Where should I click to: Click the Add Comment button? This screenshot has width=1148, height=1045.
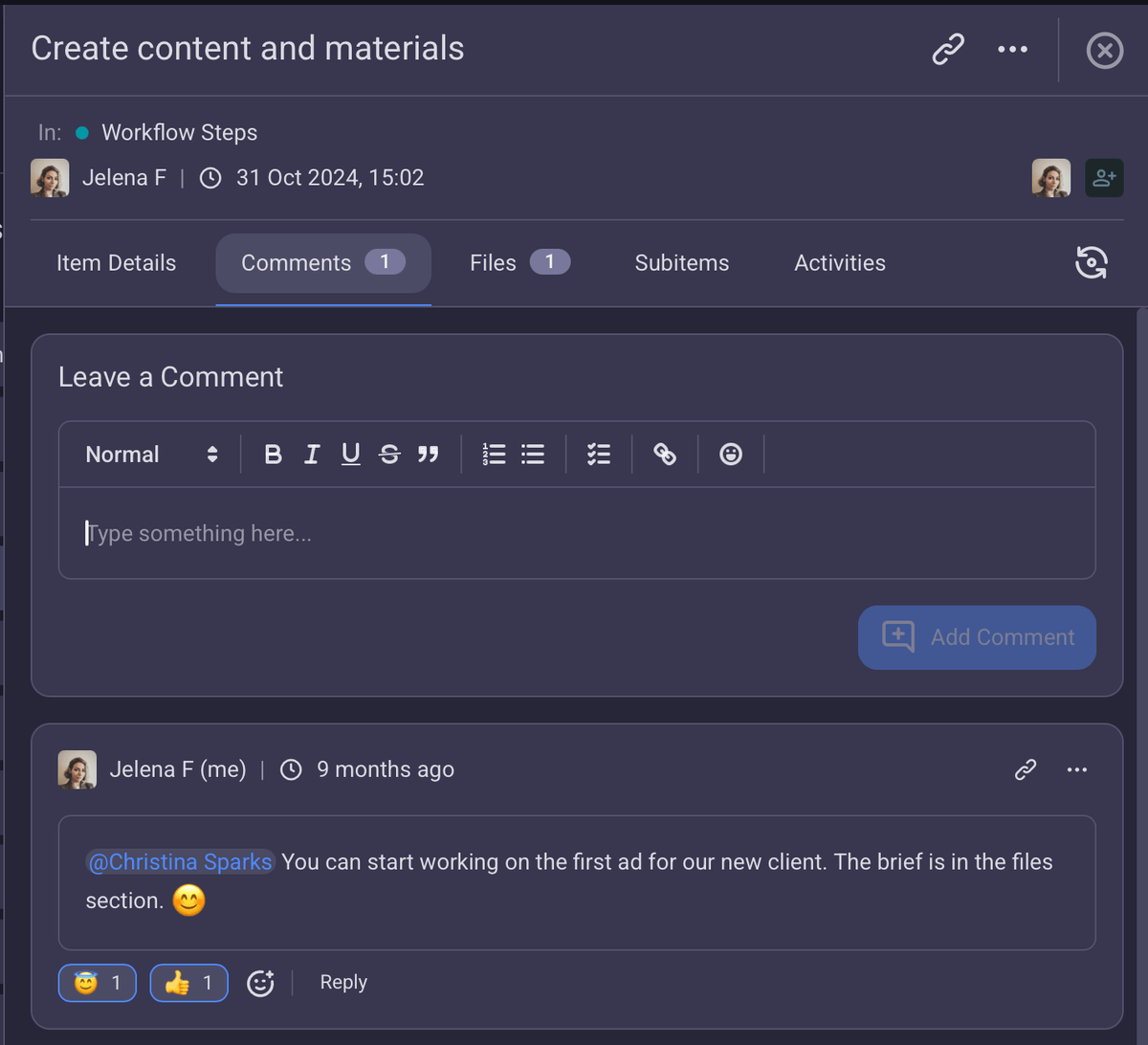(977, 637)
